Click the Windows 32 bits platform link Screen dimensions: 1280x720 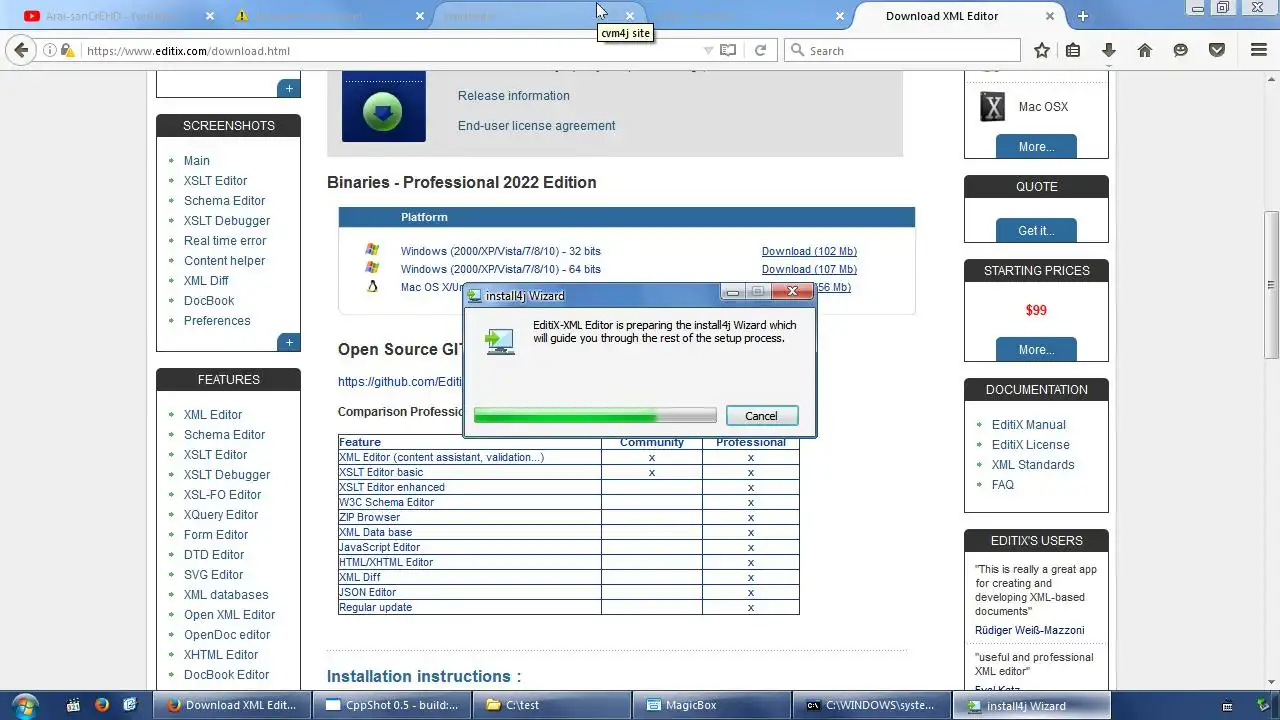coord(501,251)
